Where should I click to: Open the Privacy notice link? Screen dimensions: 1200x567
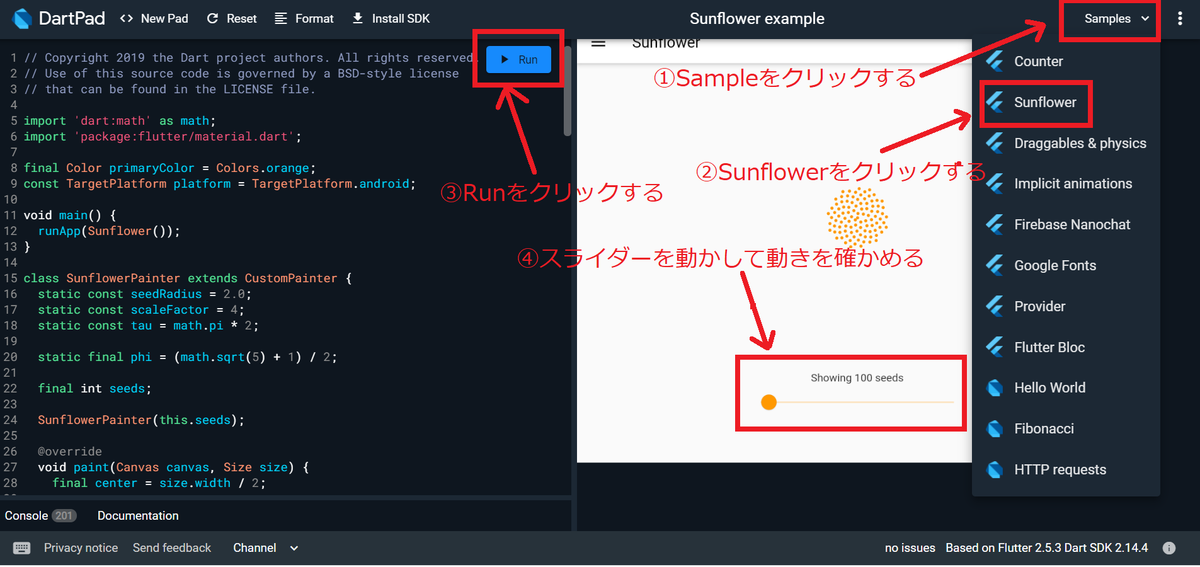pyautogui.click(x=81, y=548)
